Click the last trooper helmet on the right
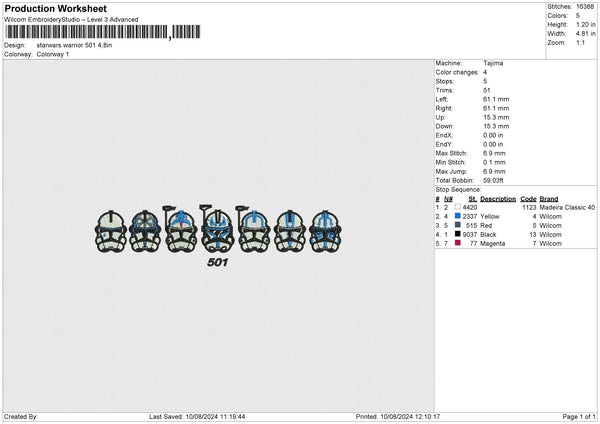 [325, 231]
